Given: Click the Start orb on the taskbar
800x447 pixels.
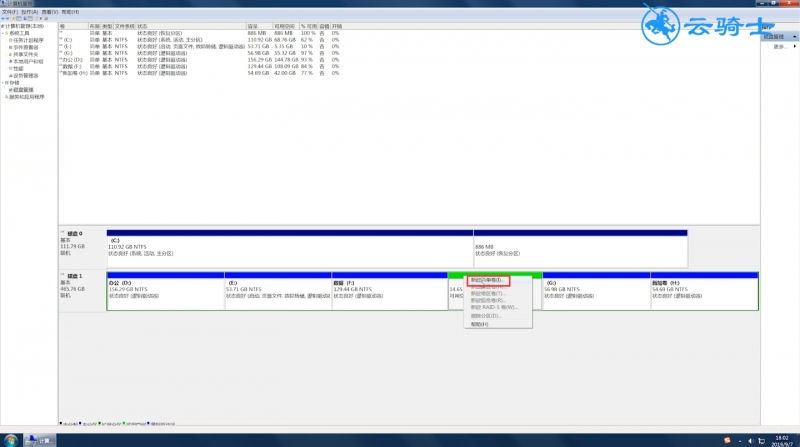Looking at the screenshot, I should [x=10, y=440].
